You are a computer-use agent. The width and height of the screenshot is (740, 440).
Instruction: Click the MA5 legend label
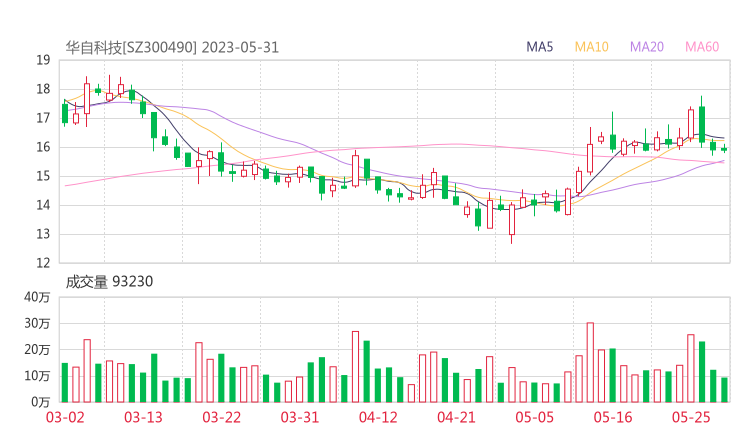pos(539,47)
